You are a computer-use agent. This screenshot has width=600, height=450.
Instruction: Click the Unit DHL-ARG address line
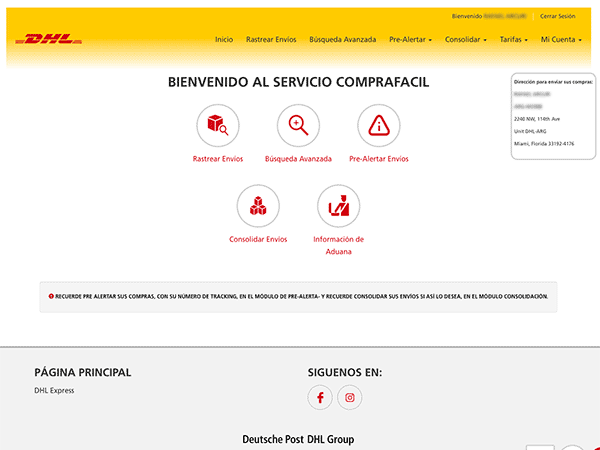click(x=530, y=131)
